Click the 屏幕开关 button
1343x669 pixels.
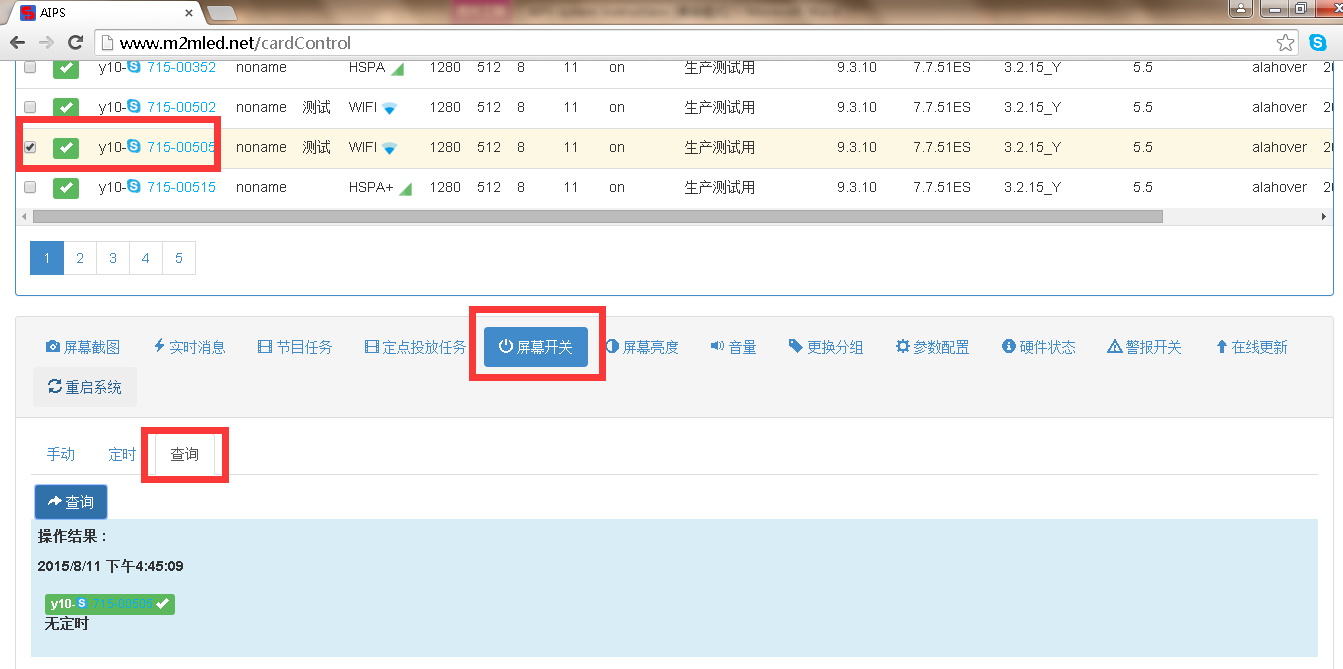click(536, 347)
